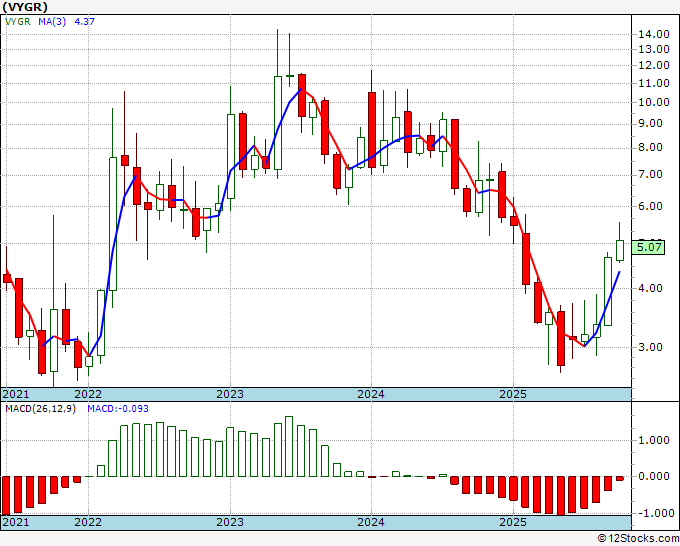Click the MA(3) indicator label

point(52,21)
